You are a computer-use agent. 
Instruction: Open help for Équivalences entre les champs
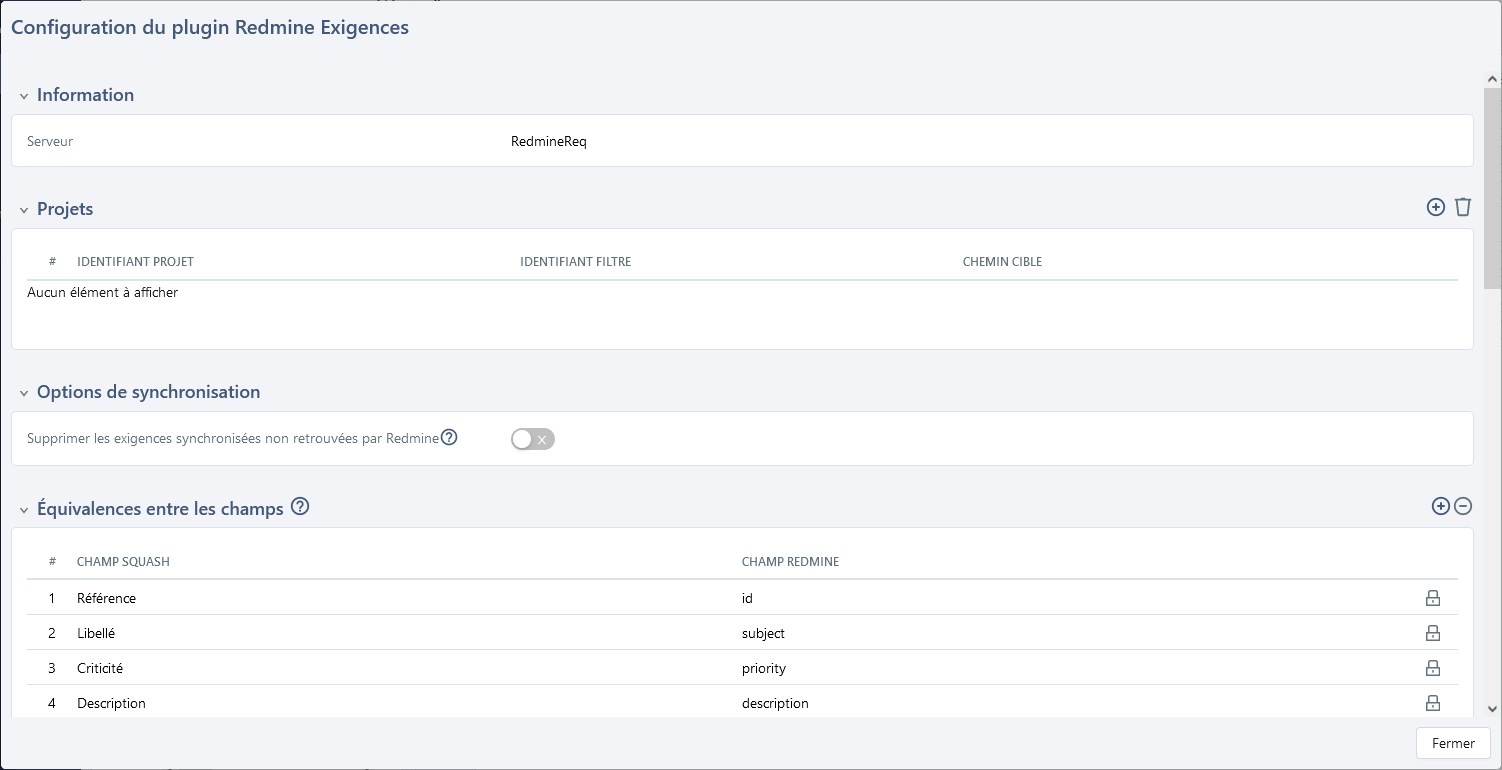[300, 507]
